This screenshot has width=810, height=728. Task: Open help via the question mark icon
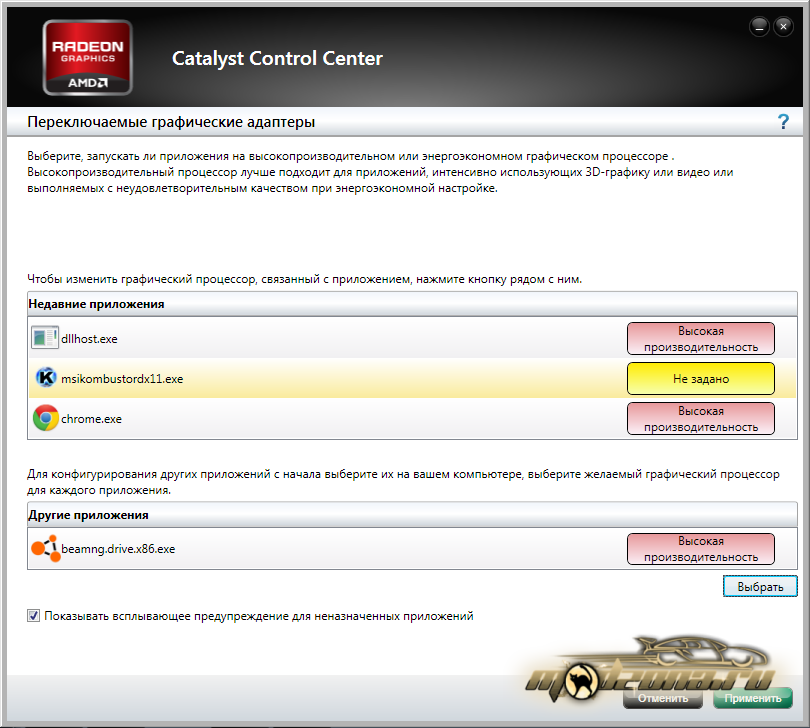[783, 122]
